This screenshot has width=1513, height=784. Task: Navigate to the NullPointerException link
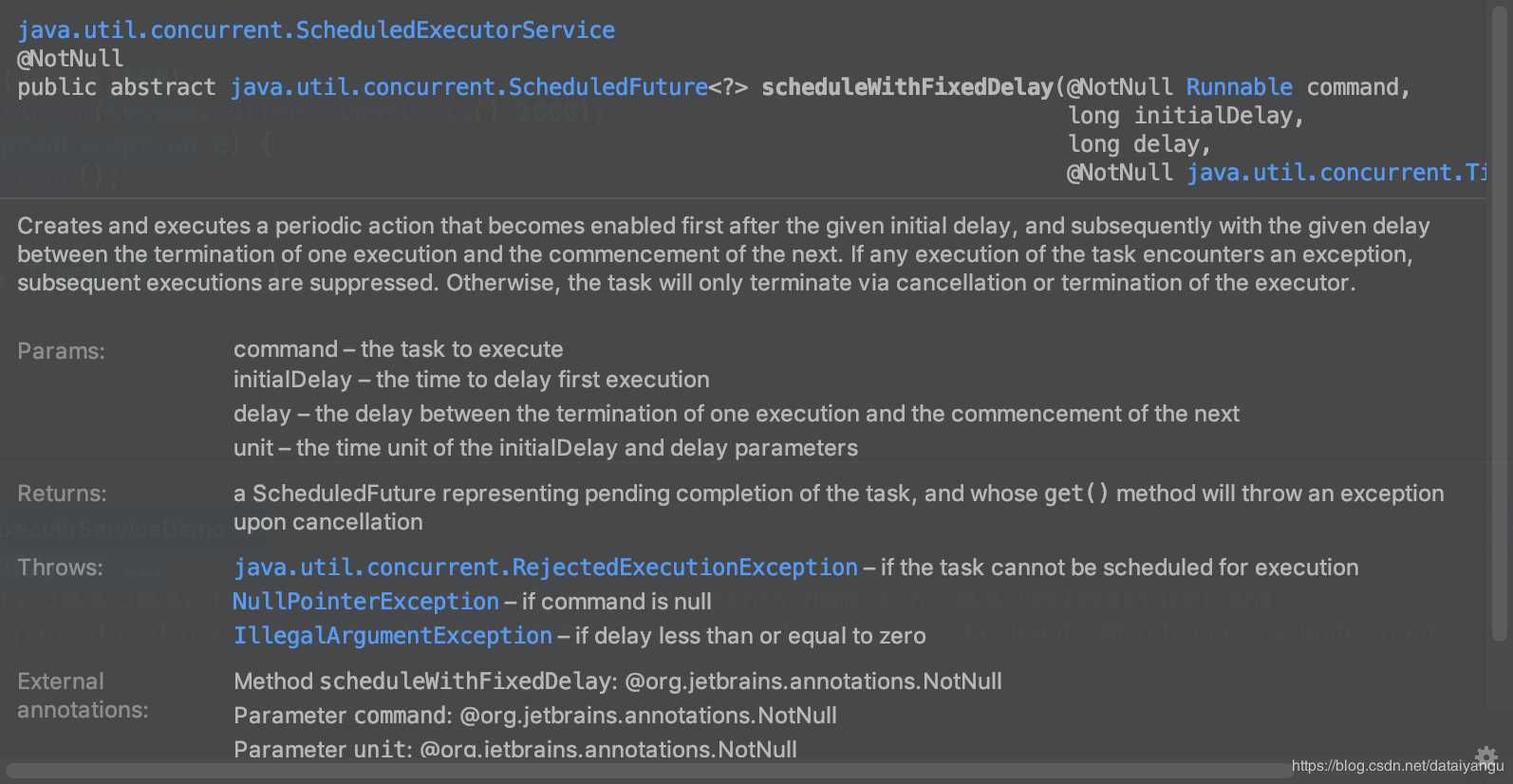(365, 602)
